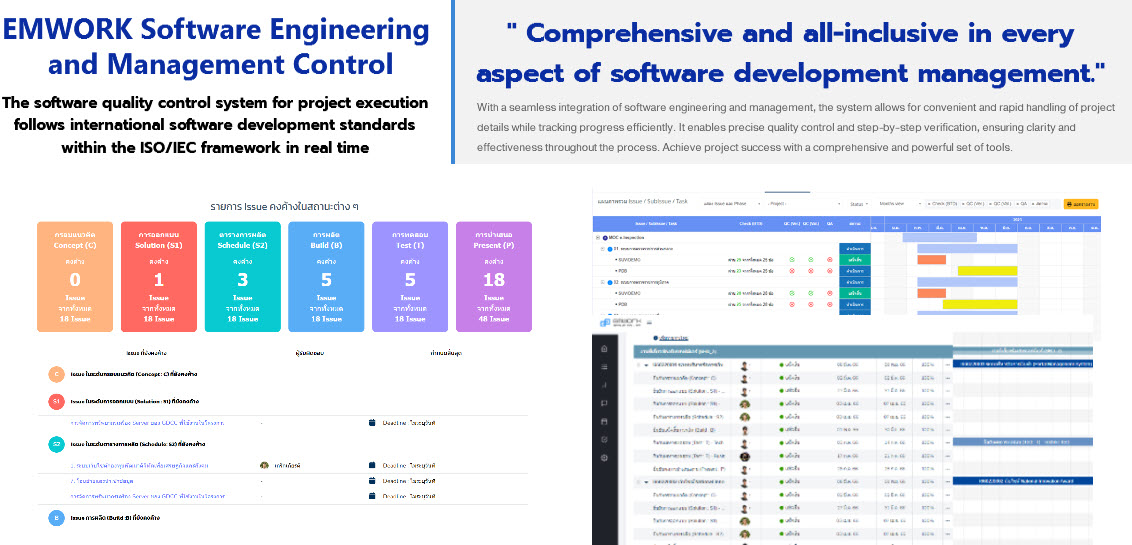
Task: Click the avatar in the first task list row
Action: pos(744,365)
